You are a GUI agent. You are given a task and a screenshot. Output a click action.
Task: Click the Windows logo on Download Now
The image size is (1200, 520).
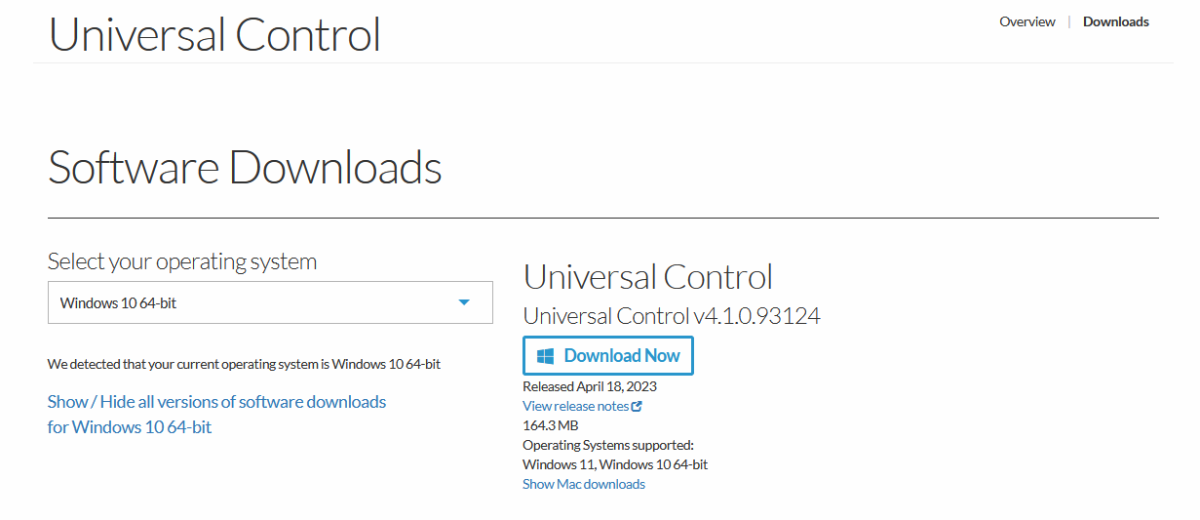pyautogui.click(x=546, y=356)
